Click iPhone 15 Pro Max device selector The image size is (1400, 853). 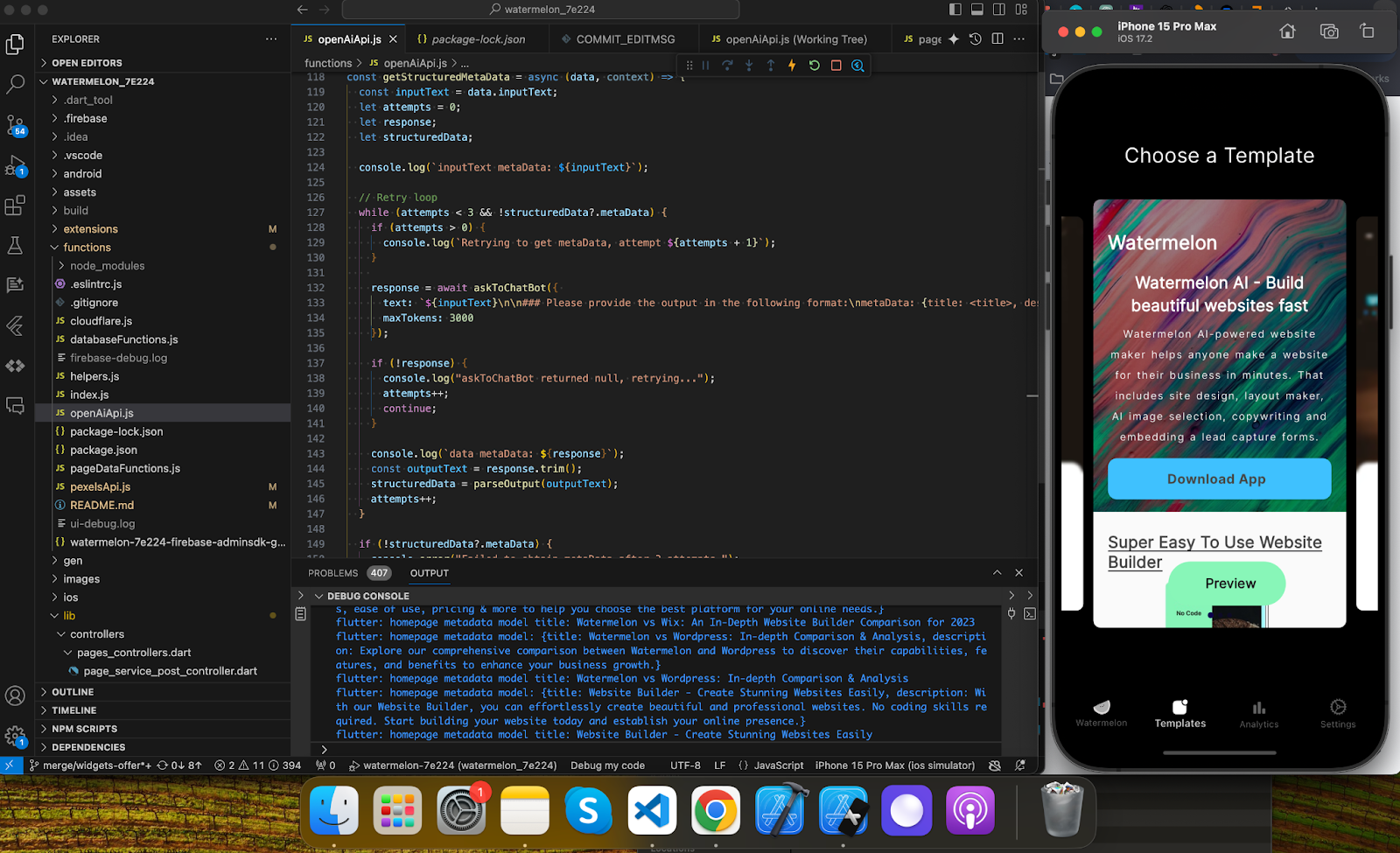click(x=894, y=766)
